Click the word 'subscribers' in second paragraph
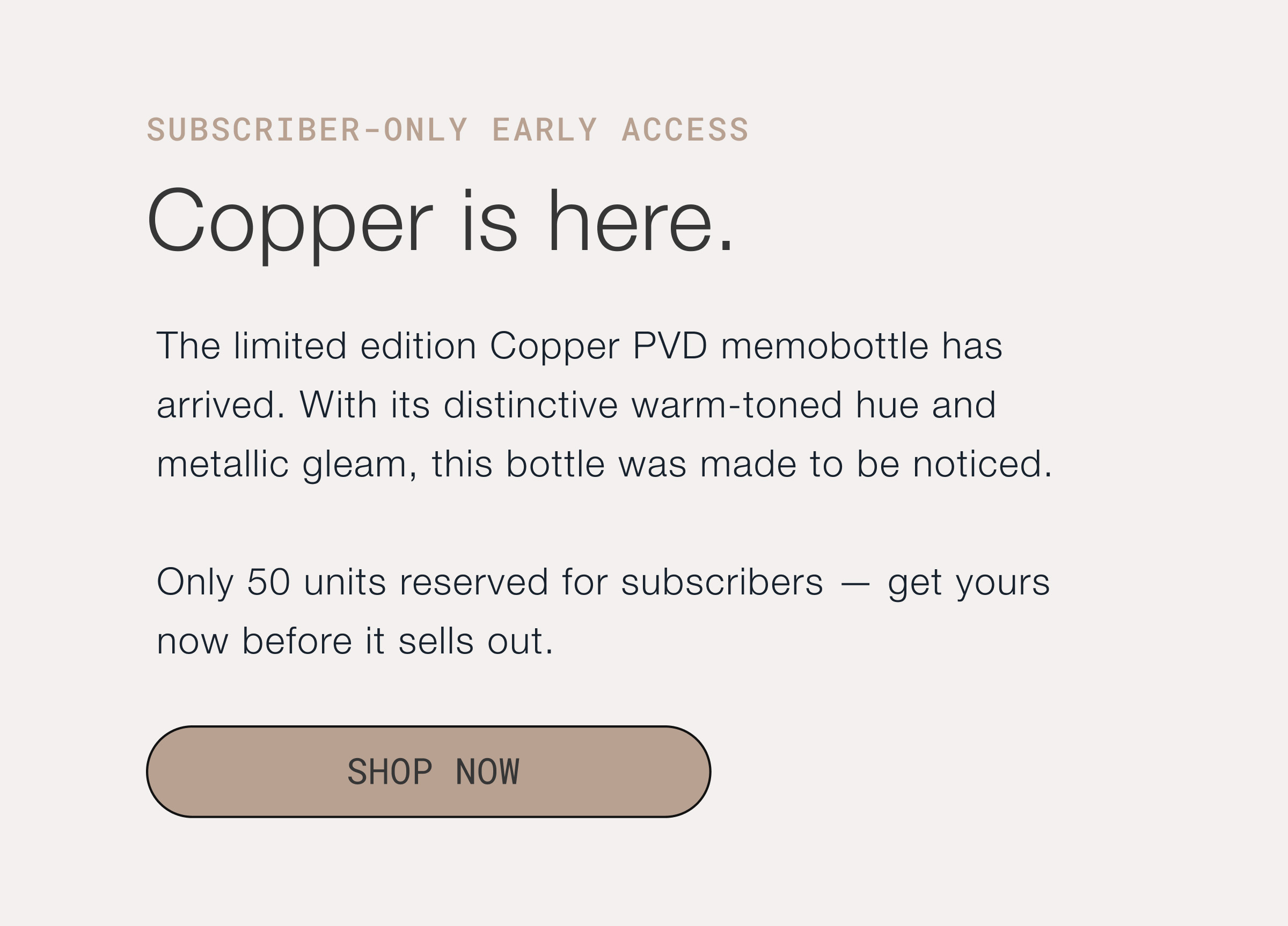 [x=722, y=582]
